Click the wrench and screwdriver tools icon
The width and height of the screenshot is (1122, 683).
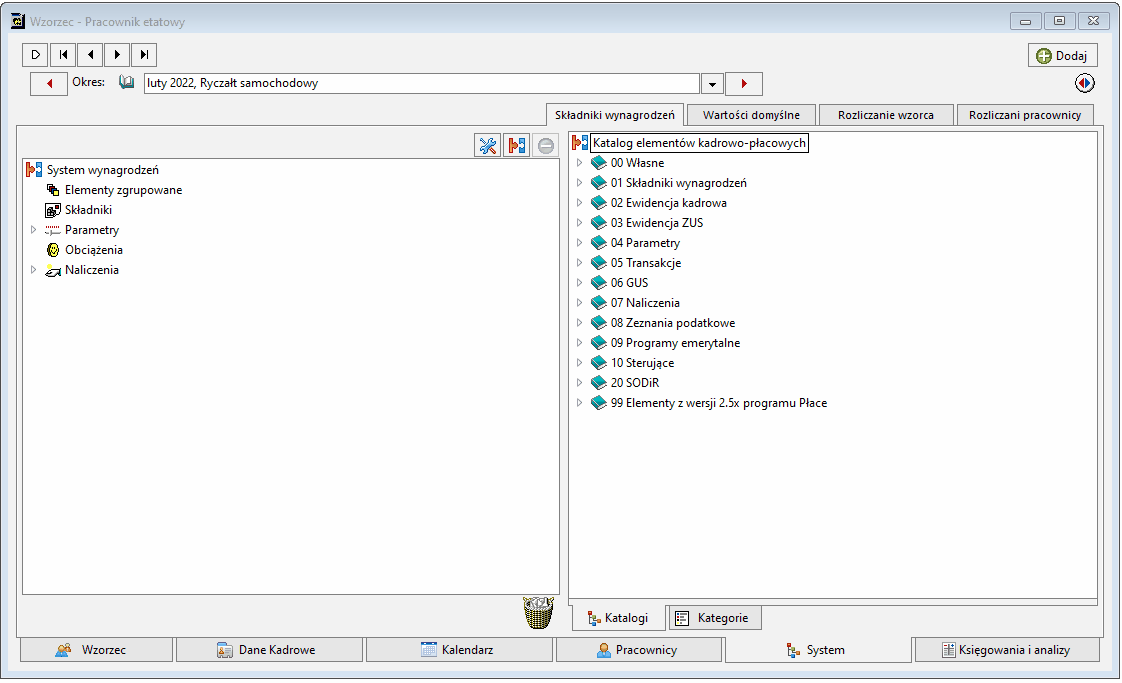(488, 145)
